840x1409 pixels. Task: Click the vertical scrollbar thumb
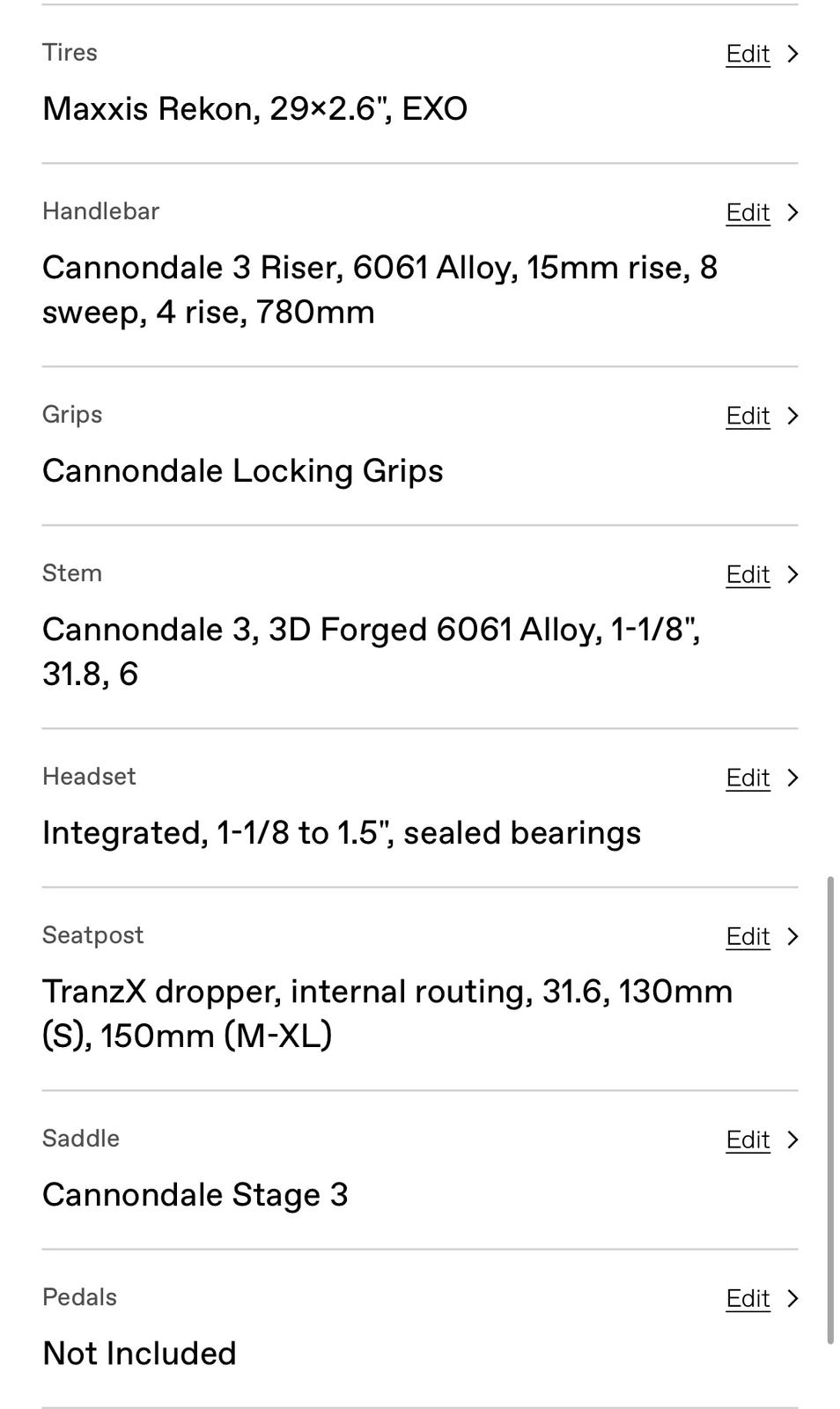[x=829, y=1110]
